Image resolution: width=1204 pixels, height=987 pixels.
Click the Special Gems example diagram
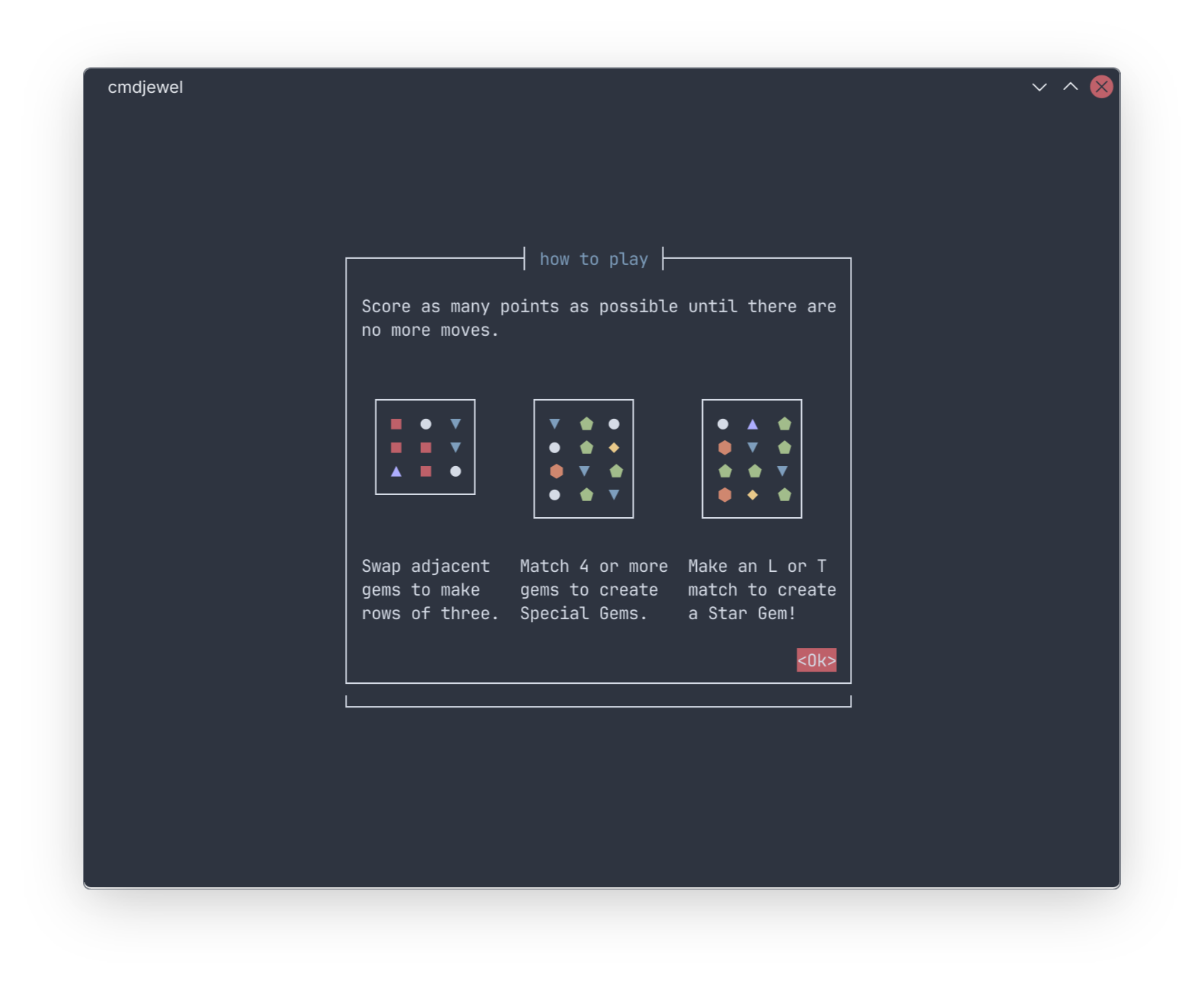click(583, 458)
